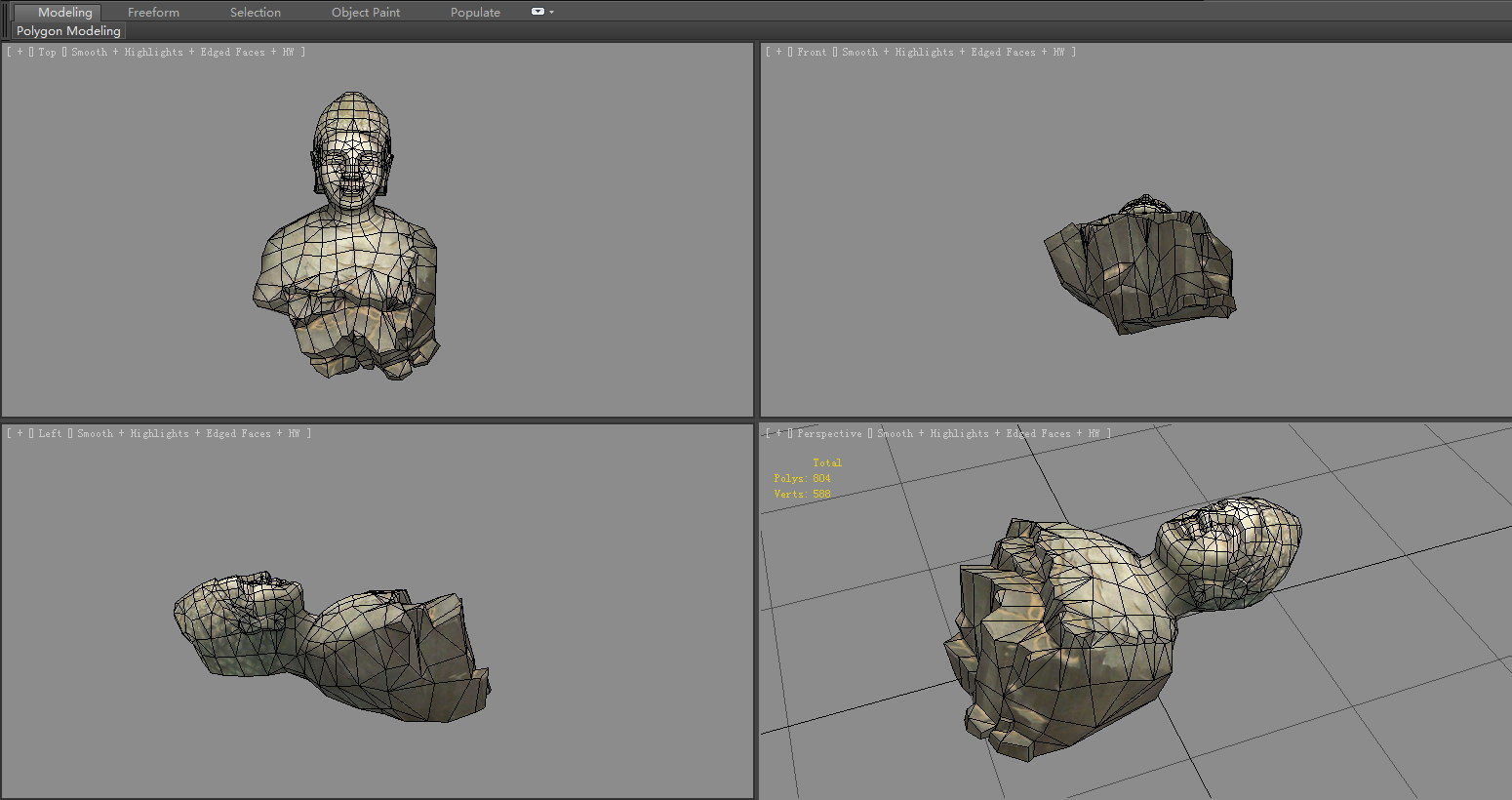Image resolution: width=1512 pixels, height=800 pixels.
Task: Open the Perspective viewport Smooth + Highlights shading menu
Action: click(x=994, y=433)
